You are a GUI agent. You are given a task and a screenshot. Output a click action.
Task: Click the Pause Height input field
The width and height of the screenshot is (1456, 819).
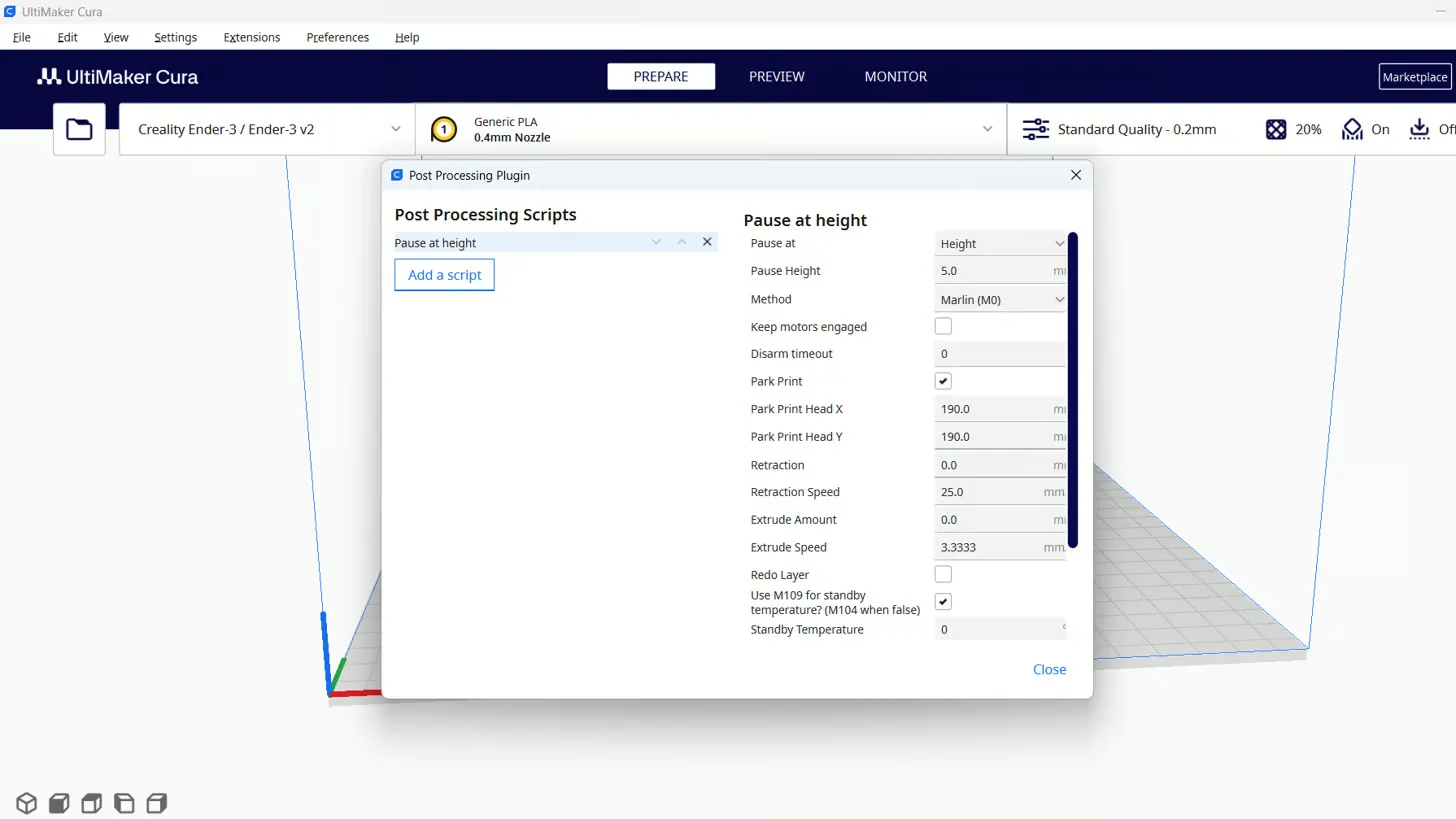point(1000,271)
